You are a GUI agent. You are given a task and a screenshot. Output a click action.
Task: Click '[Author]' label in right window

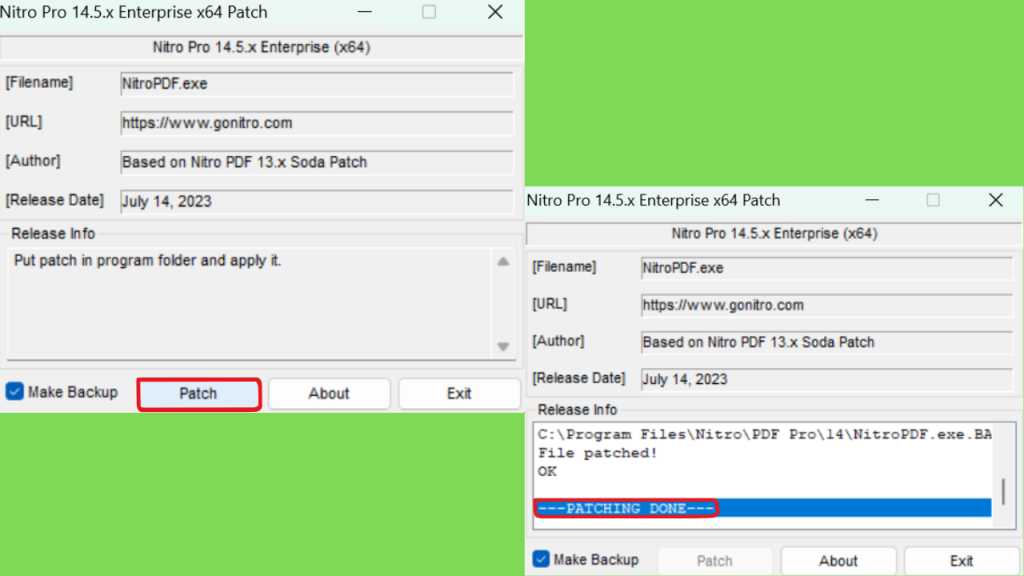558,341
